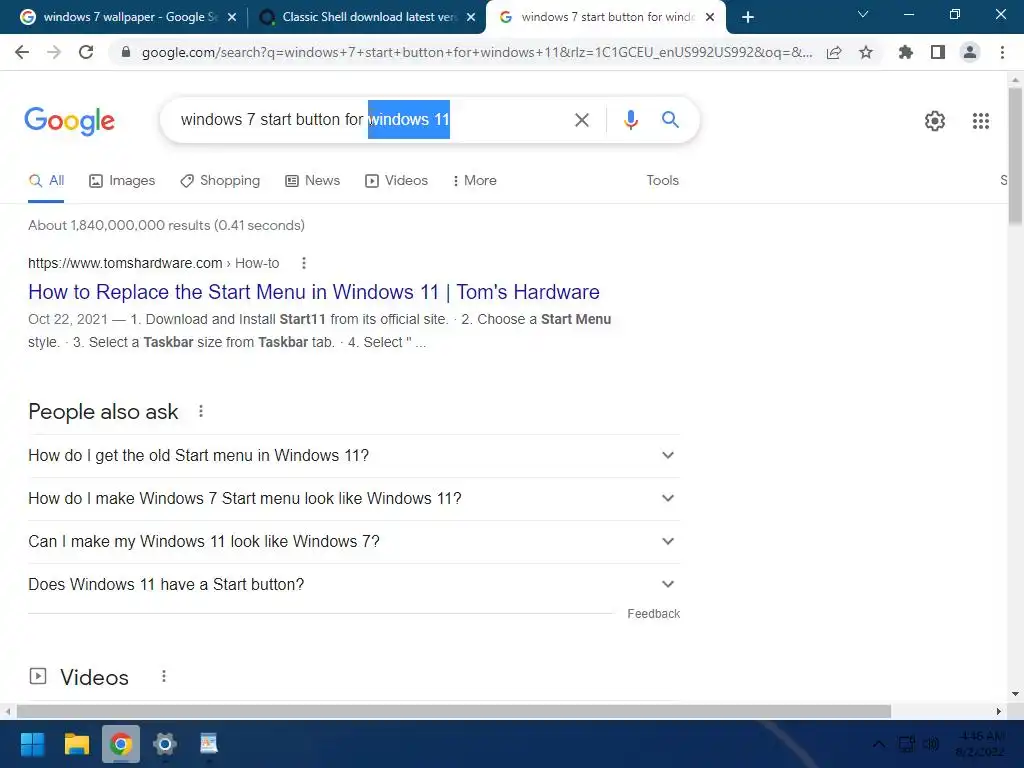Click the forward navigation arrow
The image size is (1024, 768).
(54, 52)
